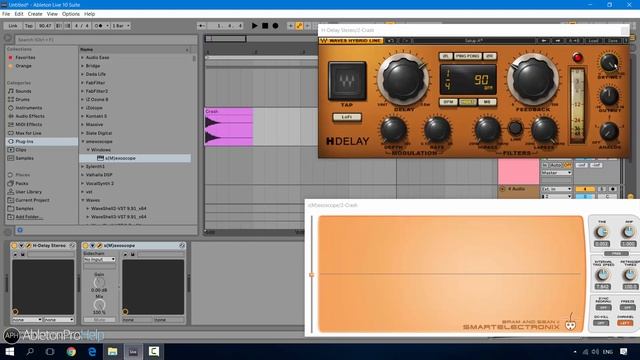Enable PING PONG mode on H-Delay
The height and width of the screenshot is (360, 640).
click(x=468, y=56)
